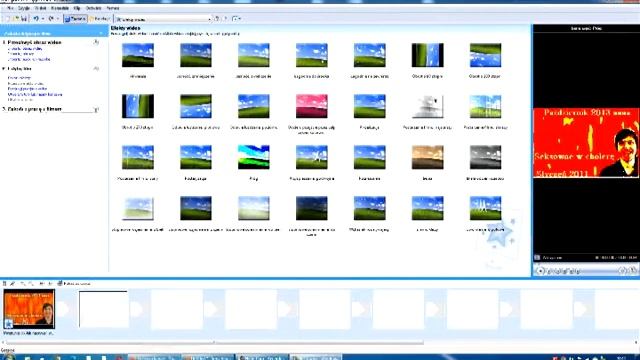640x360 pixels.
Task: Click the New Collection Folder icon
Action: tap(225, 19)
